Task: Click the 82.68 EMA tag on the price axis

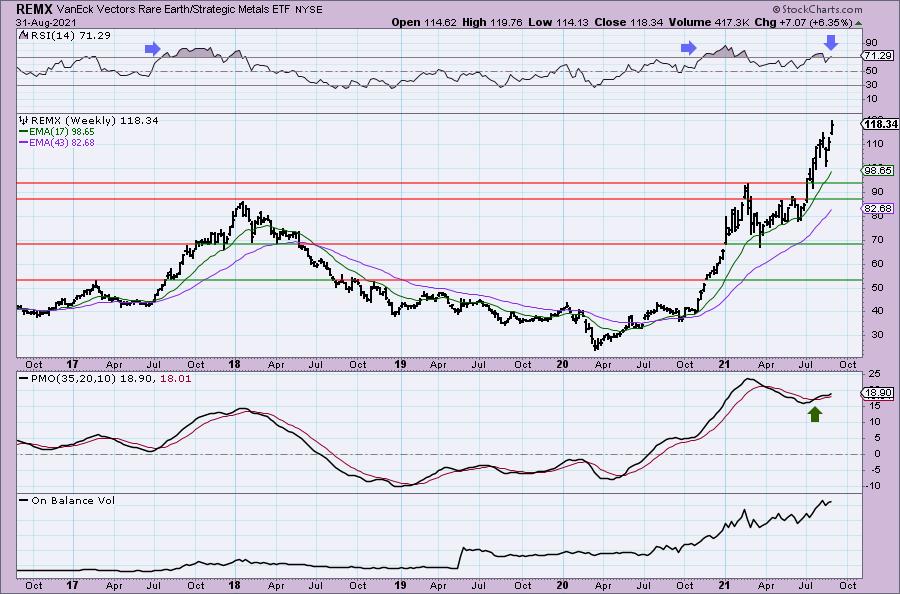Action: click(878, 208)
